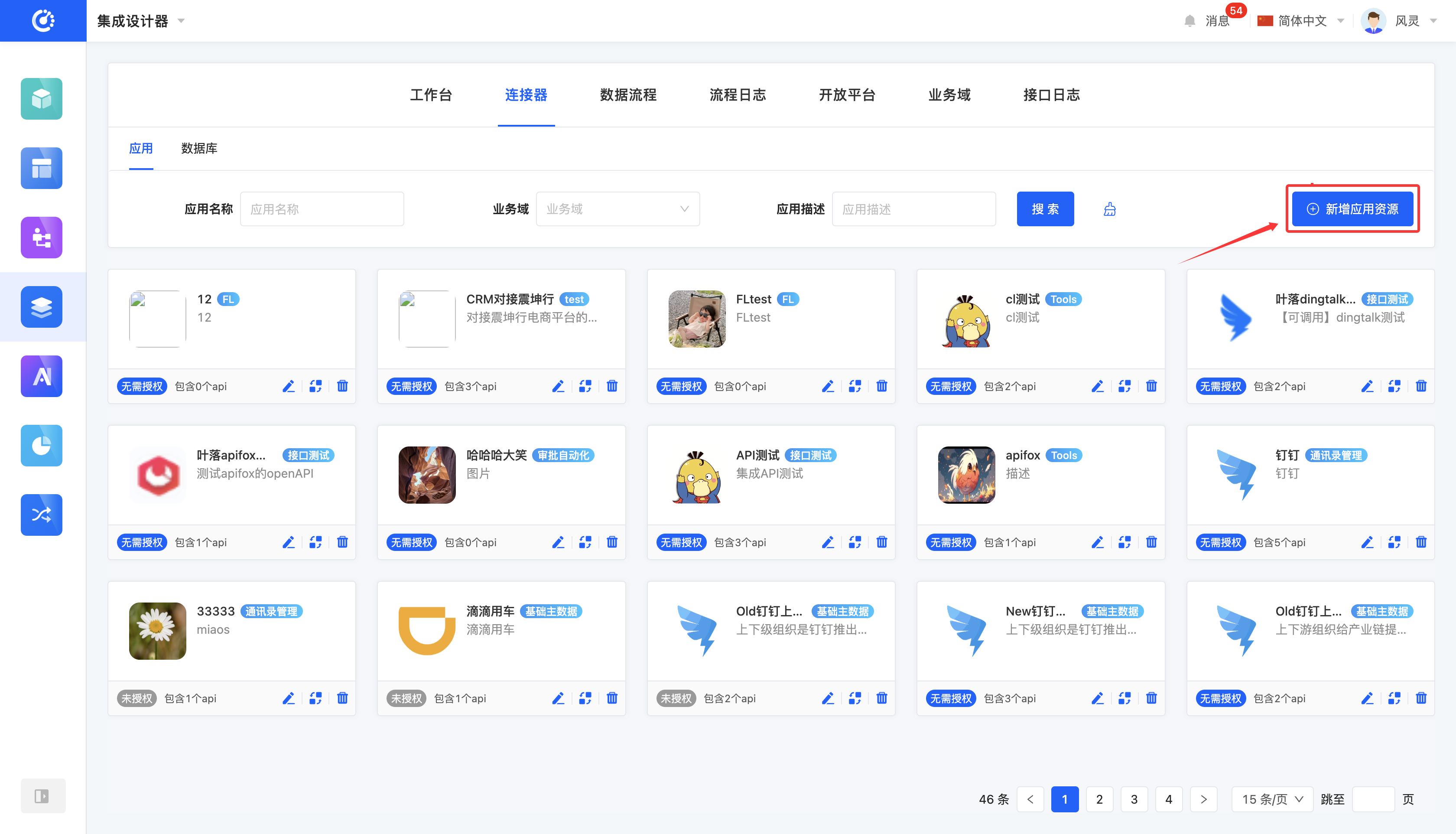Focus the 应用名称 input field
Image resolution: width=1456 pixels, height=834 pixels.
click(322, 209)
